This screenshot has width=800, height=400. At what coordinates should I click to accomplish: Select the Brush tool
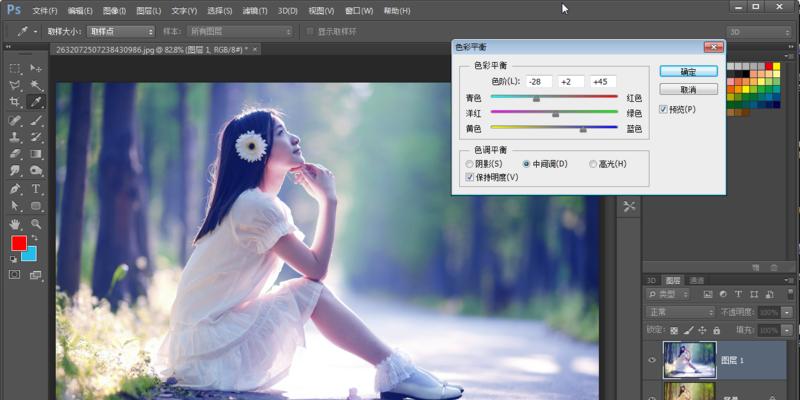click(x=36, y=120)
